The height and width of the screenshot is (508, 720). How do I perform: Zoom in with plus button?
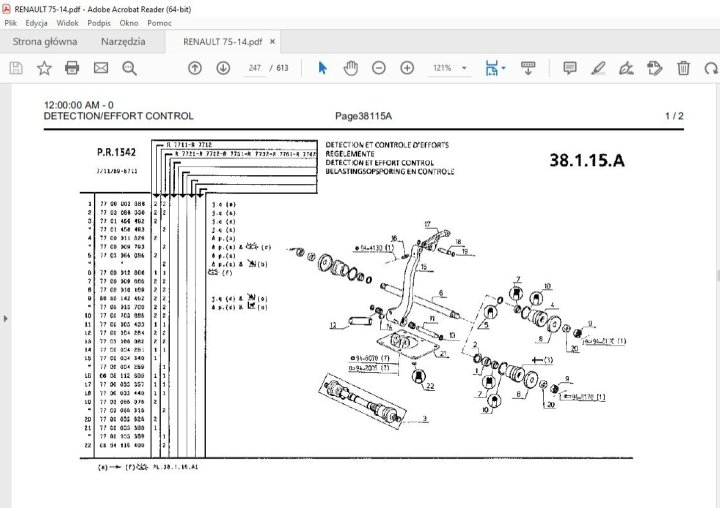coord(407,68)
